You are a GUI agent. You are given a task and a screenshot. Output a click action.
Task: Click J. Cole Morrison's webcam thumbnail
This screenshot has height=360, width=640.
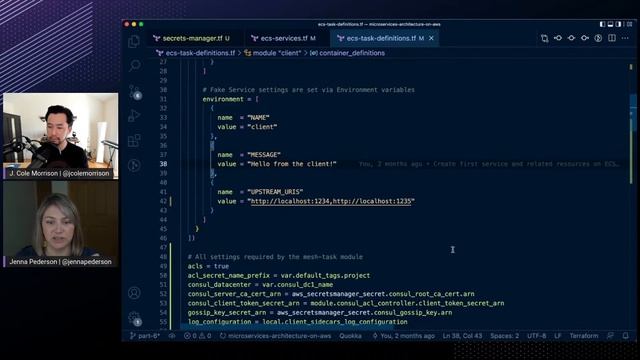60,136
